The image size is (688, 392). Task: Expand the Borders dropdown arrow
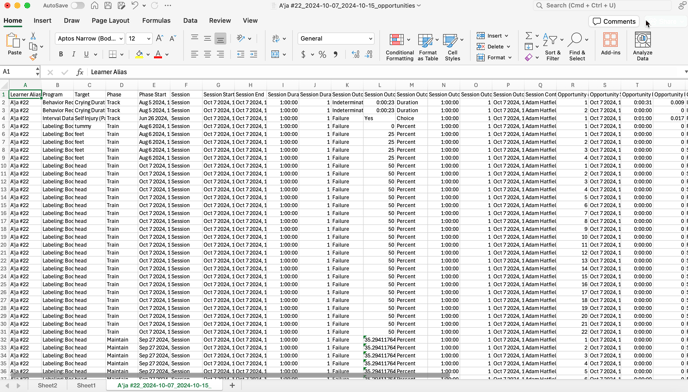tap(122, 55)
